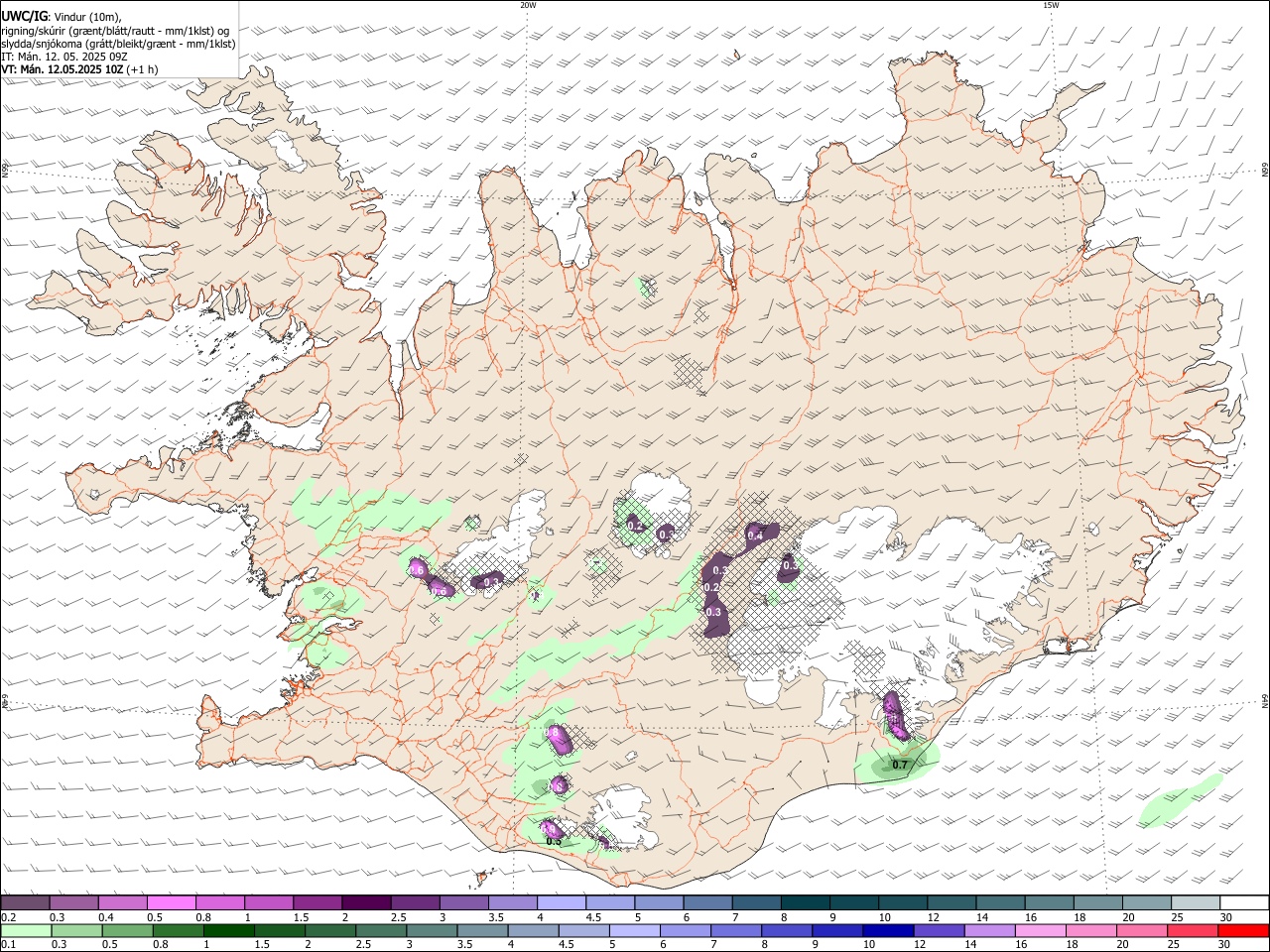Pick the darkest green rain swatch at 1

229,930
